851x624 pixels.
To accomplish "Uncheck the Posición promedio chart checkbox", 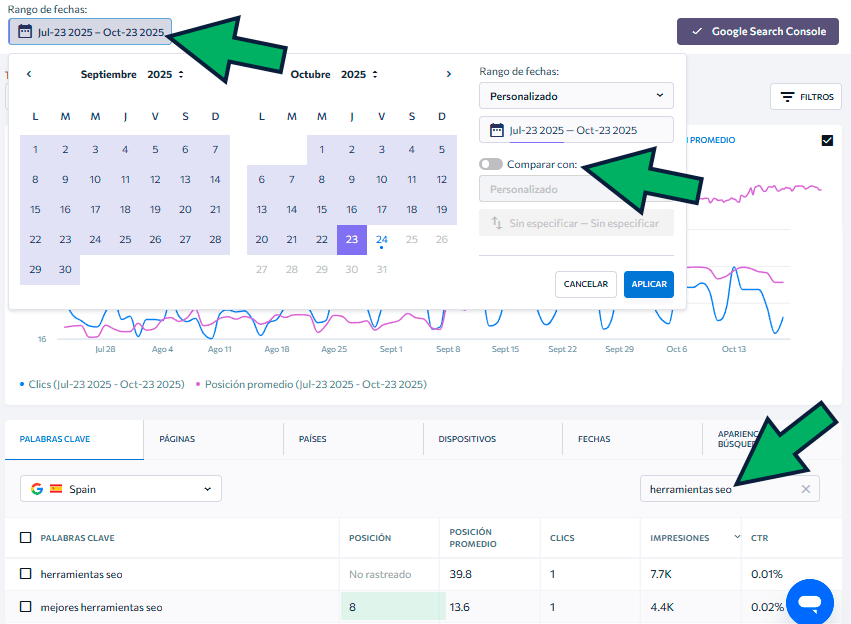I will tap(827, 140).
